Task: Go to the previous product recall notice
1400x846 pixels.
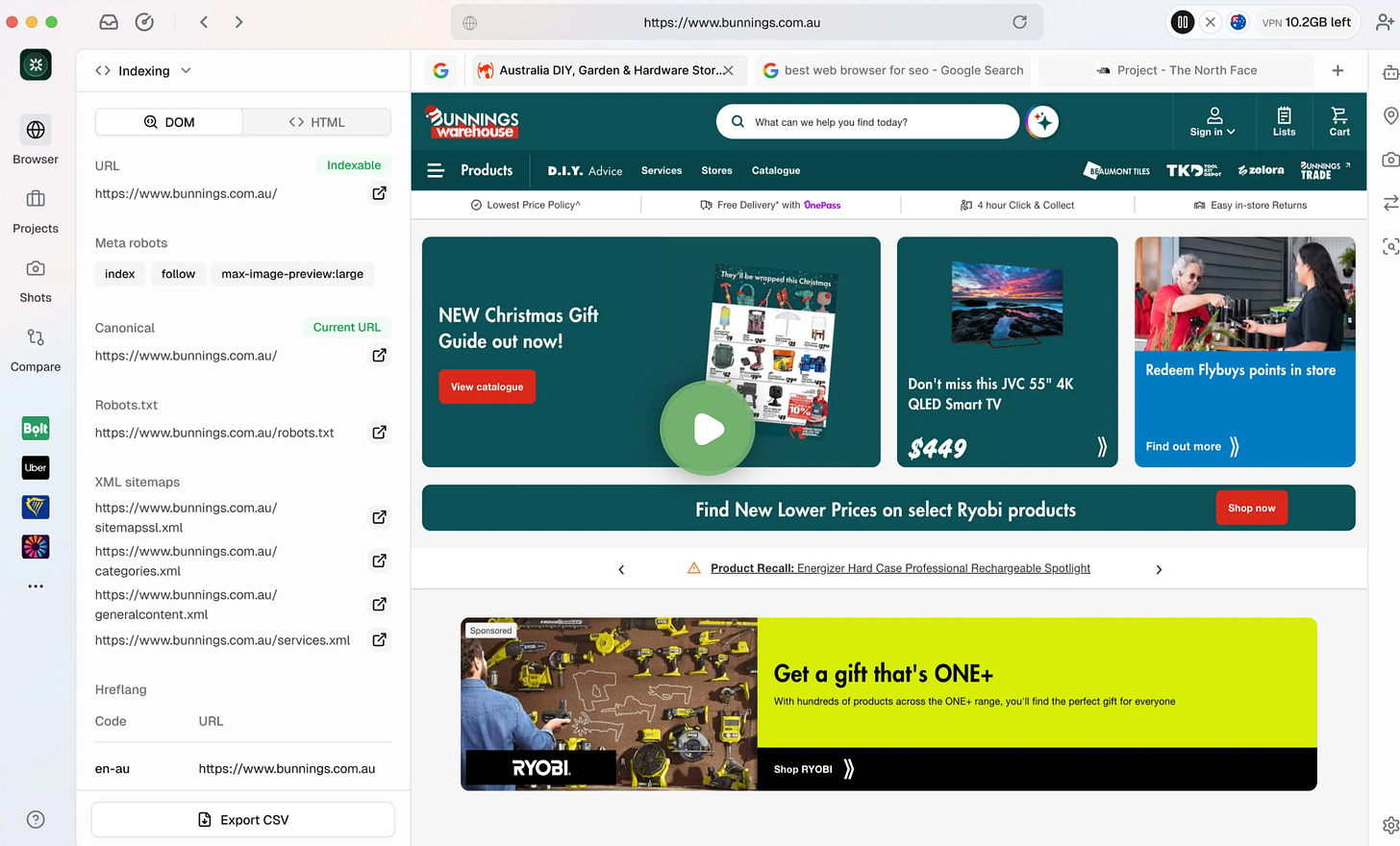Action: pos(621,569)
